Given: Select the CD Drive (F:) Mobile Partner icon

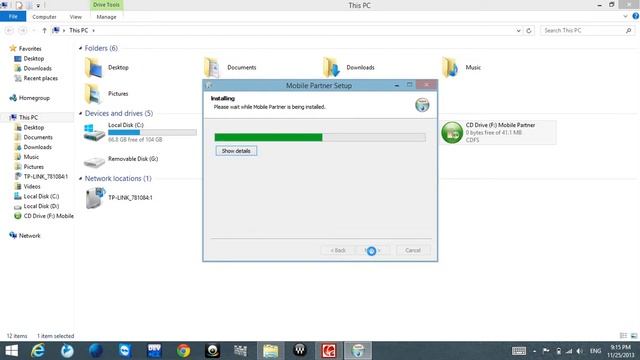Looking at the screenshot, I should 452,132.
